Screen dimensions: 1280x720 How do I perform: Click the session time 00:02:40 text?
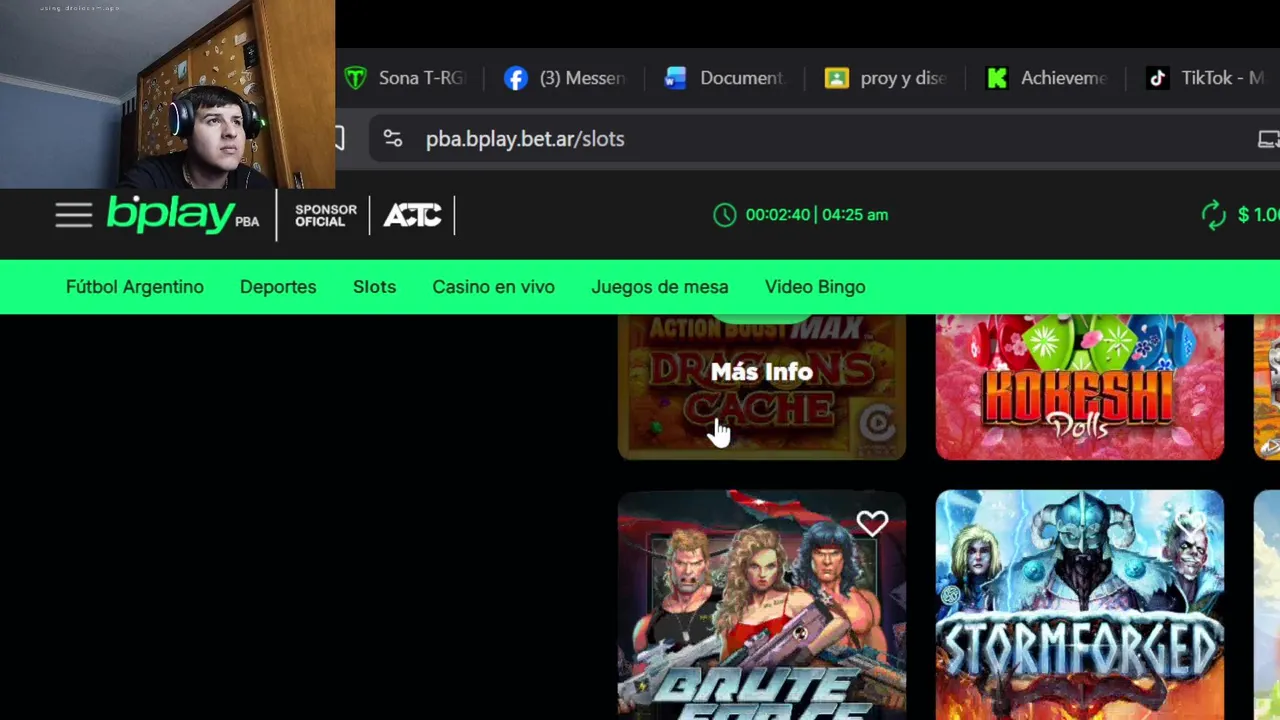coord(777,215)
